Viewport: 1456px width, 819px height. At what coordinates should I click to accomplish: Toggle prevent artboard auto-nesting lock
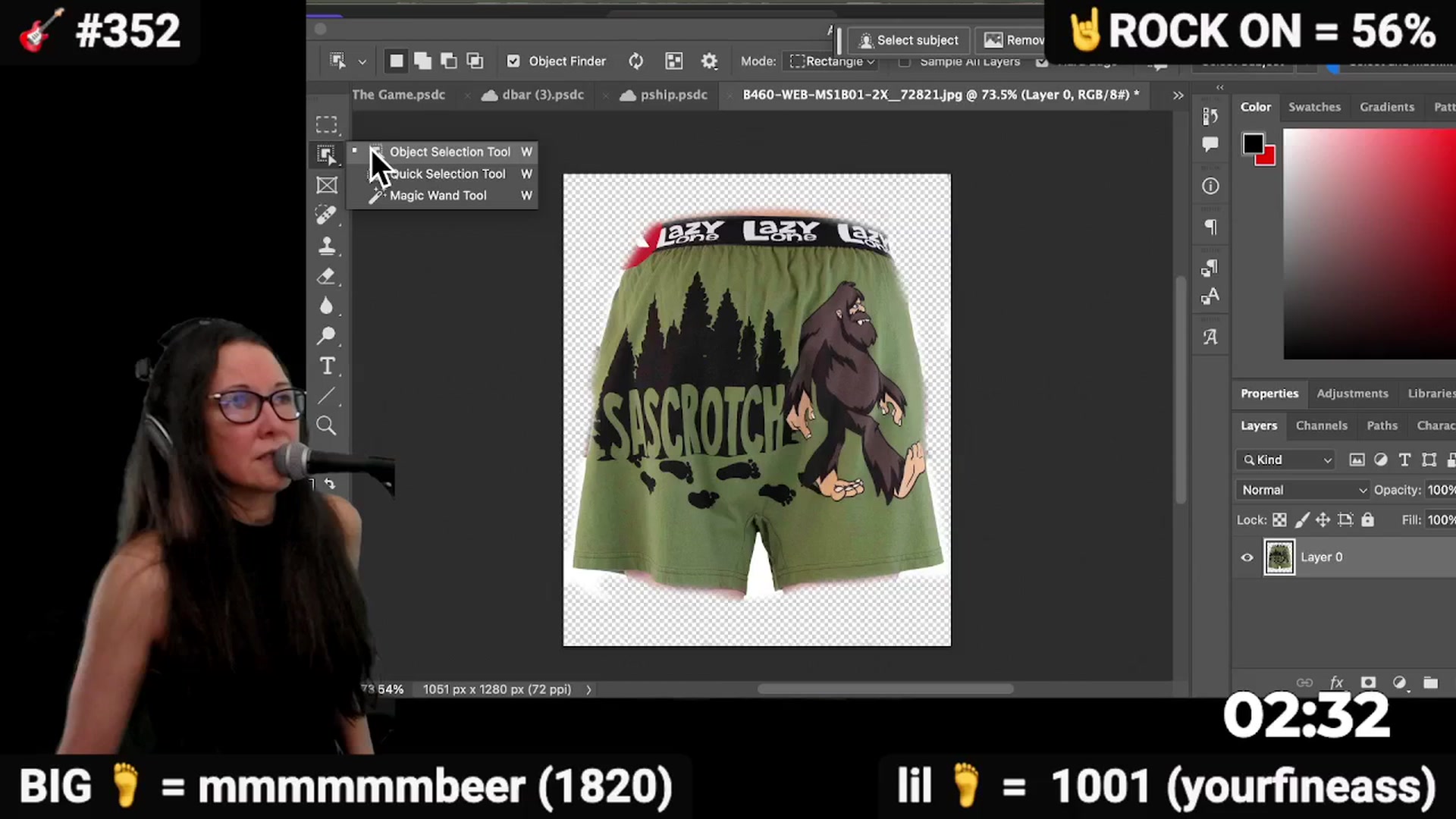(1345, 520)
